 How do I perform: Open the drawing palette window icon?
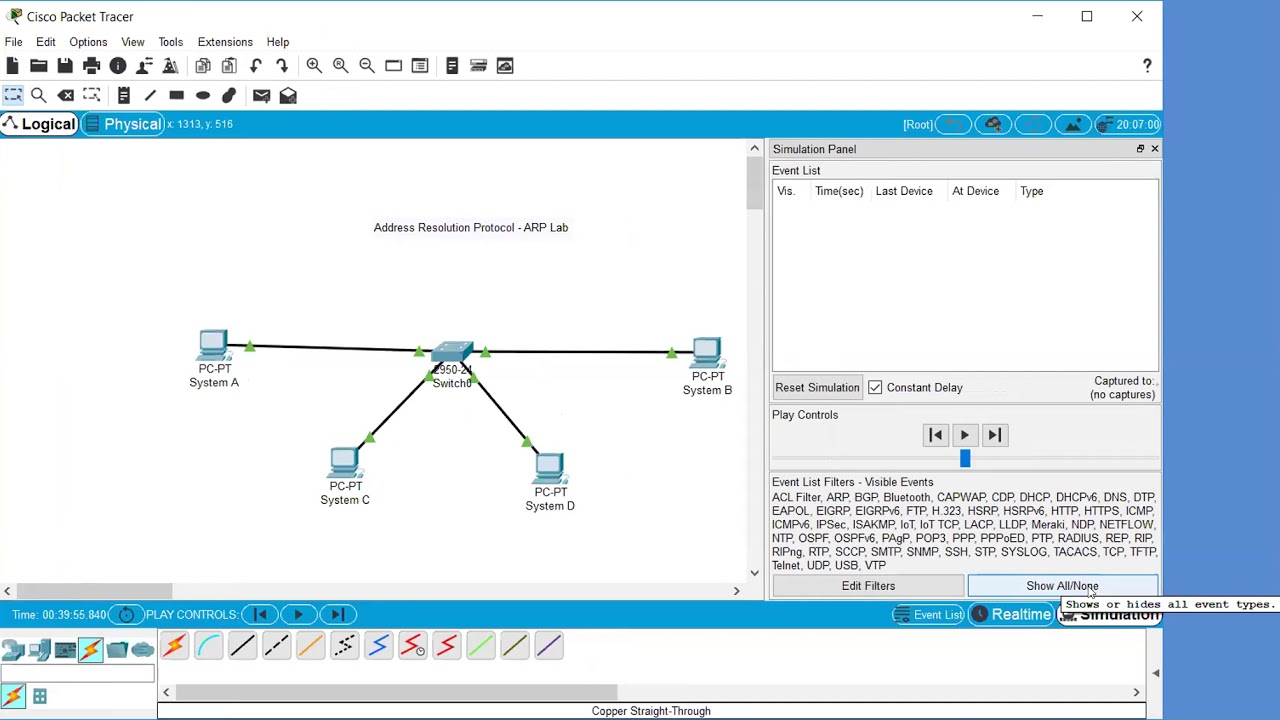tap(393, 66)
